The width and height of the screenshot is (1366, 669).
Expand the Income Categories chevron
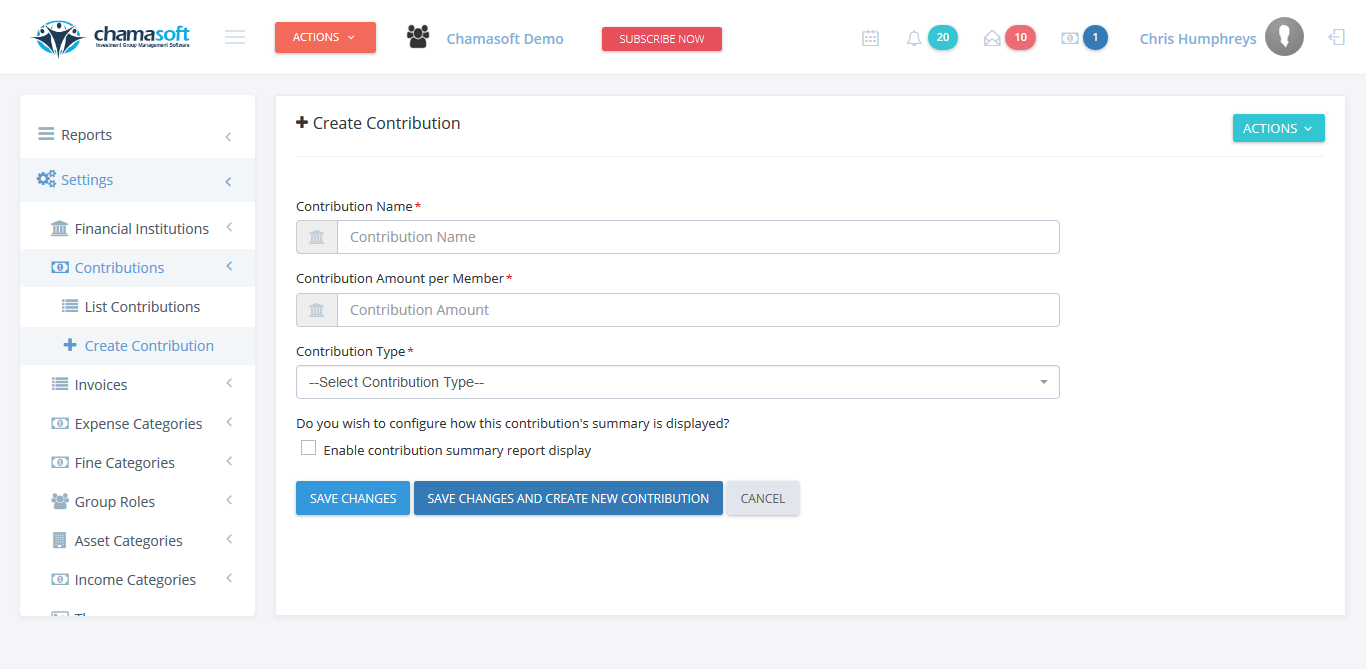229,578
